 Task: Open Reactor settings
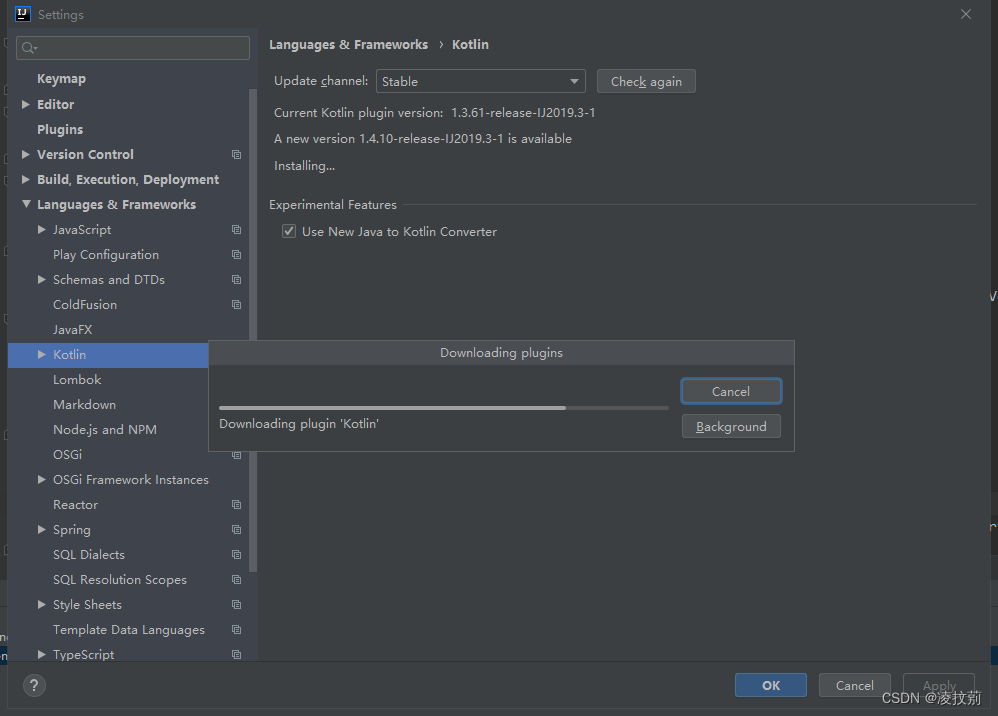click(x=75, y=505)
